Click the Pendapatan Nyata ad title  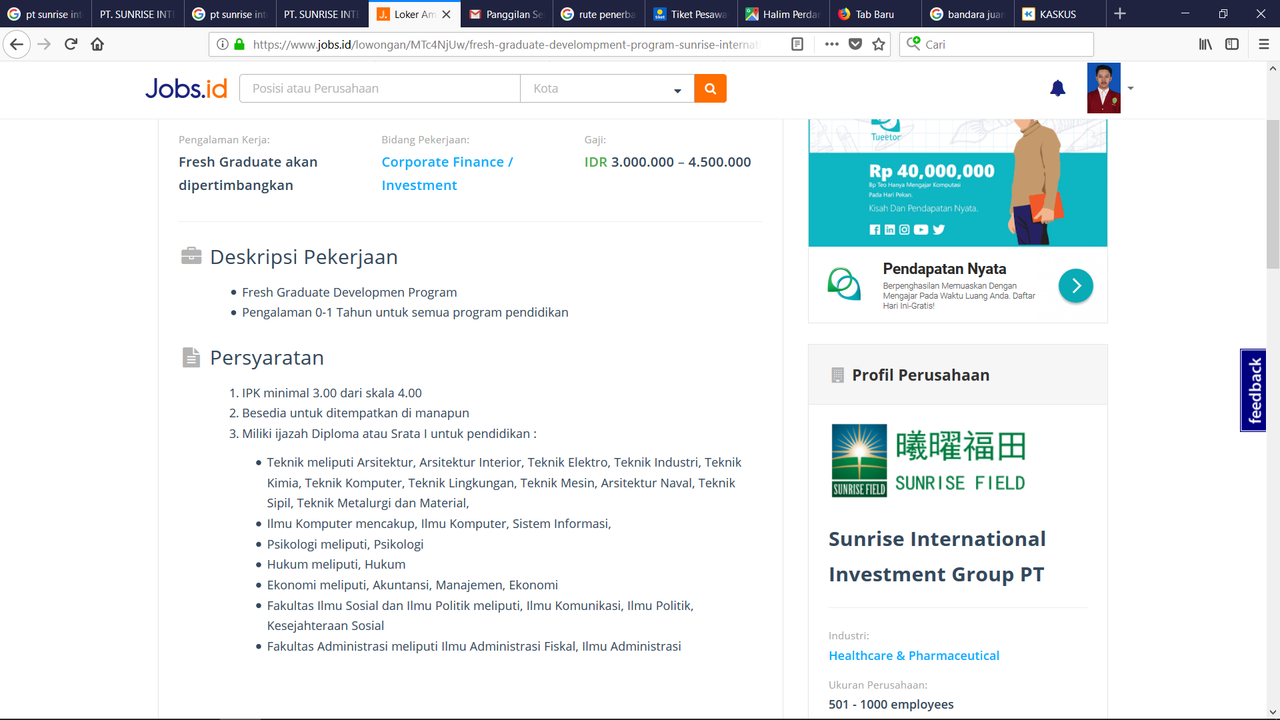(944, 268)
